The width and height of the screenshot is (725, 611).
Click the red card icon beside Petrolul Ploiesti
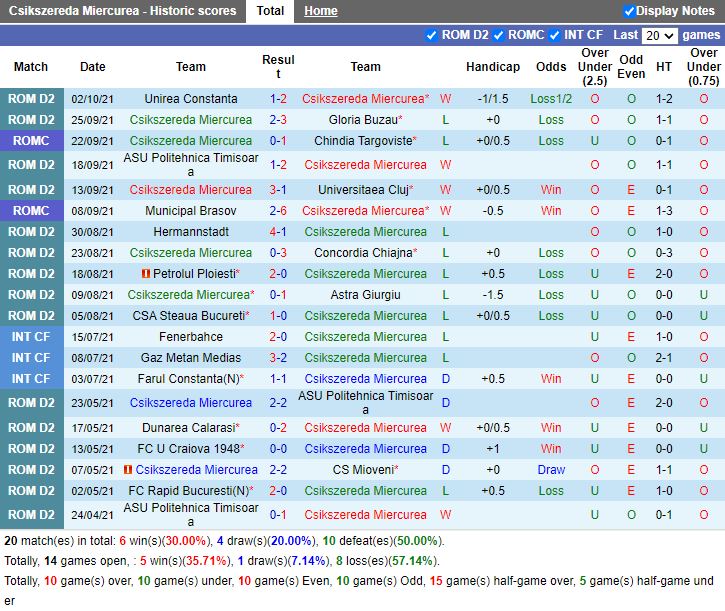[145, 274]
